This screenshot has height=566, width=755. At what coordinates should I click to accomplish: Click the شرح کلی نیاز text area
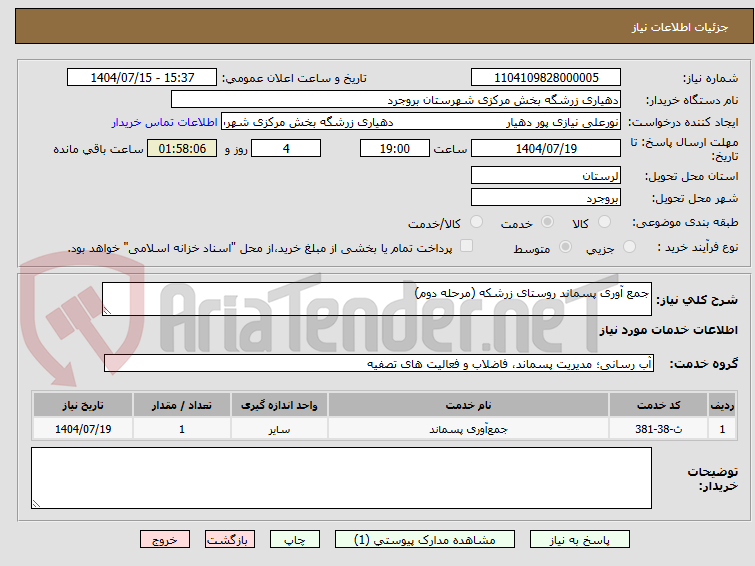(x=377, y=299)
